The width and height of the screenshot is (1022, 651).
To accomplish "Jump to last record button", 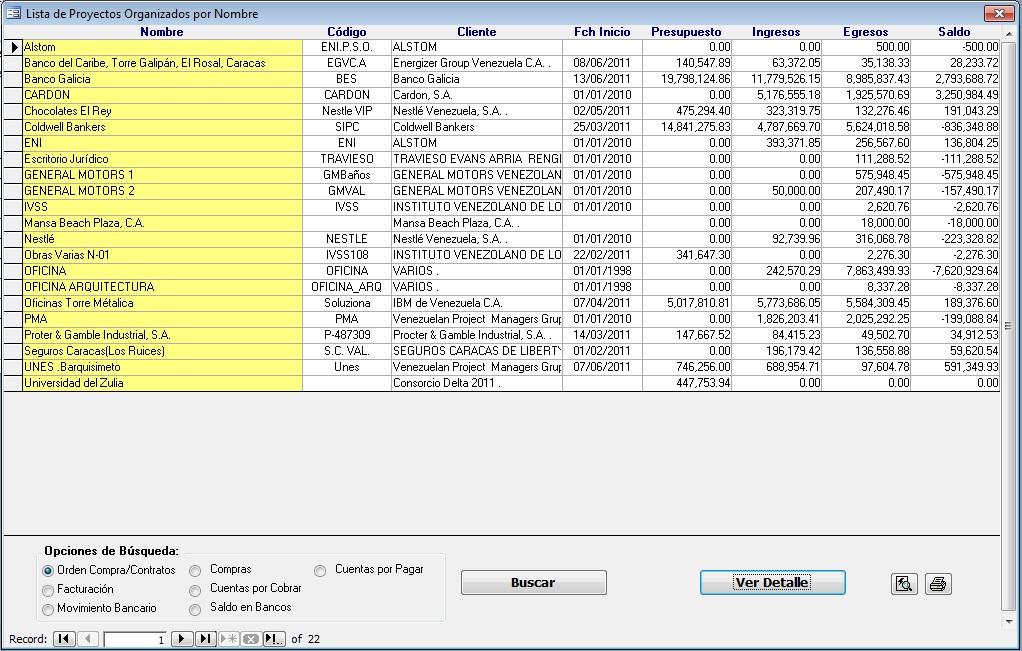I will [205, 639].
